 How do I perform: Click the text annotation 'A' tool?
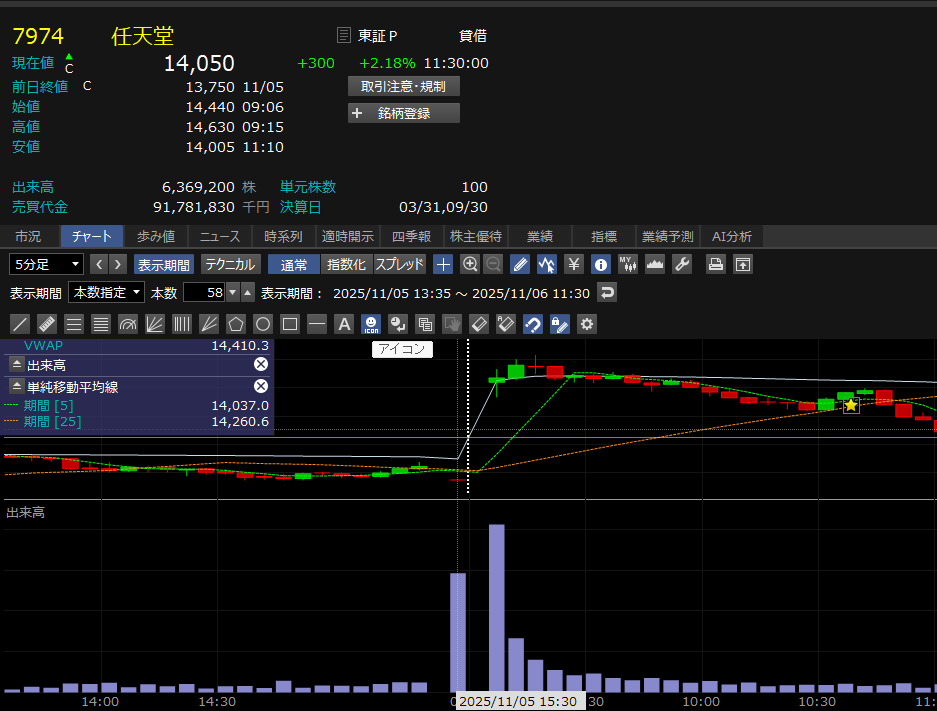(344, 324)
